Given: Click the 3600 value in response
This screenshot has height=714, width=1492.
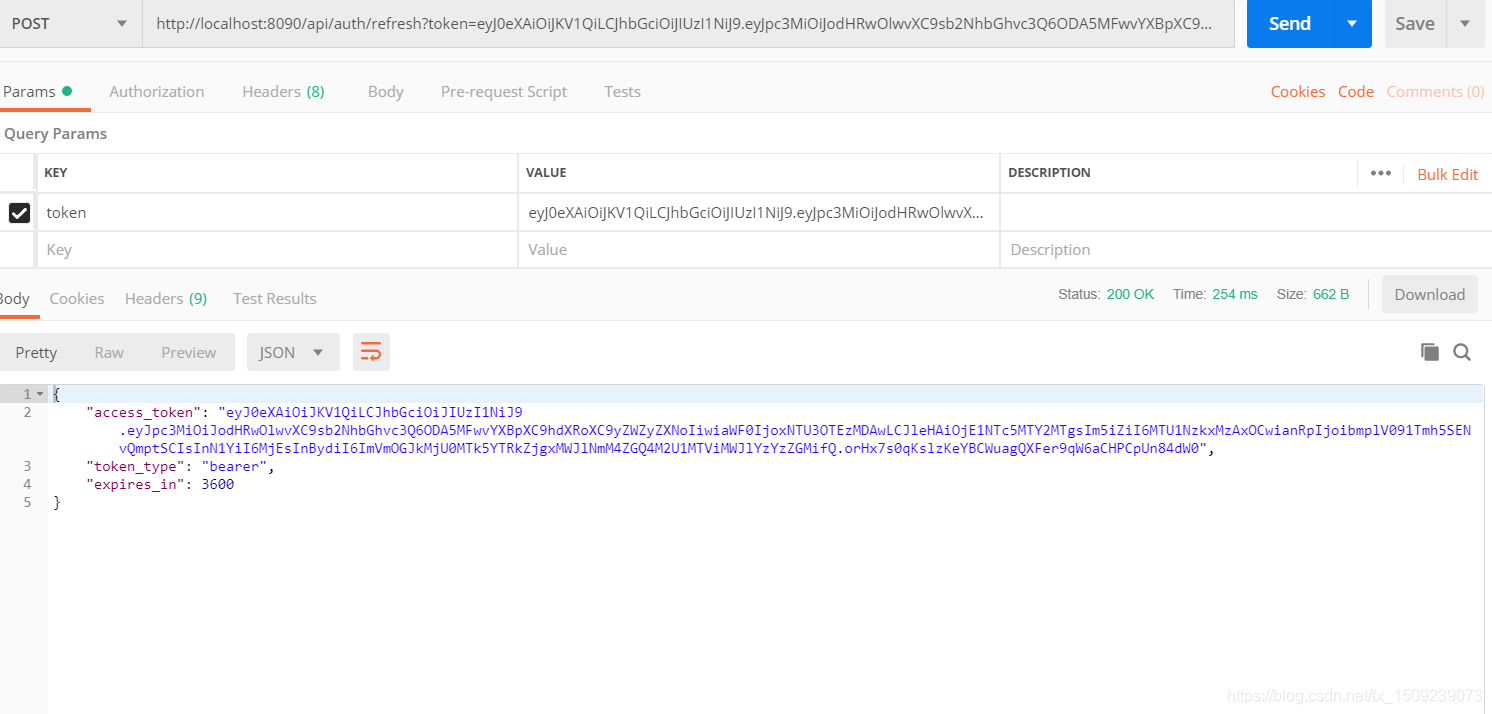Looking at the screenshot, I should [218, 484].
